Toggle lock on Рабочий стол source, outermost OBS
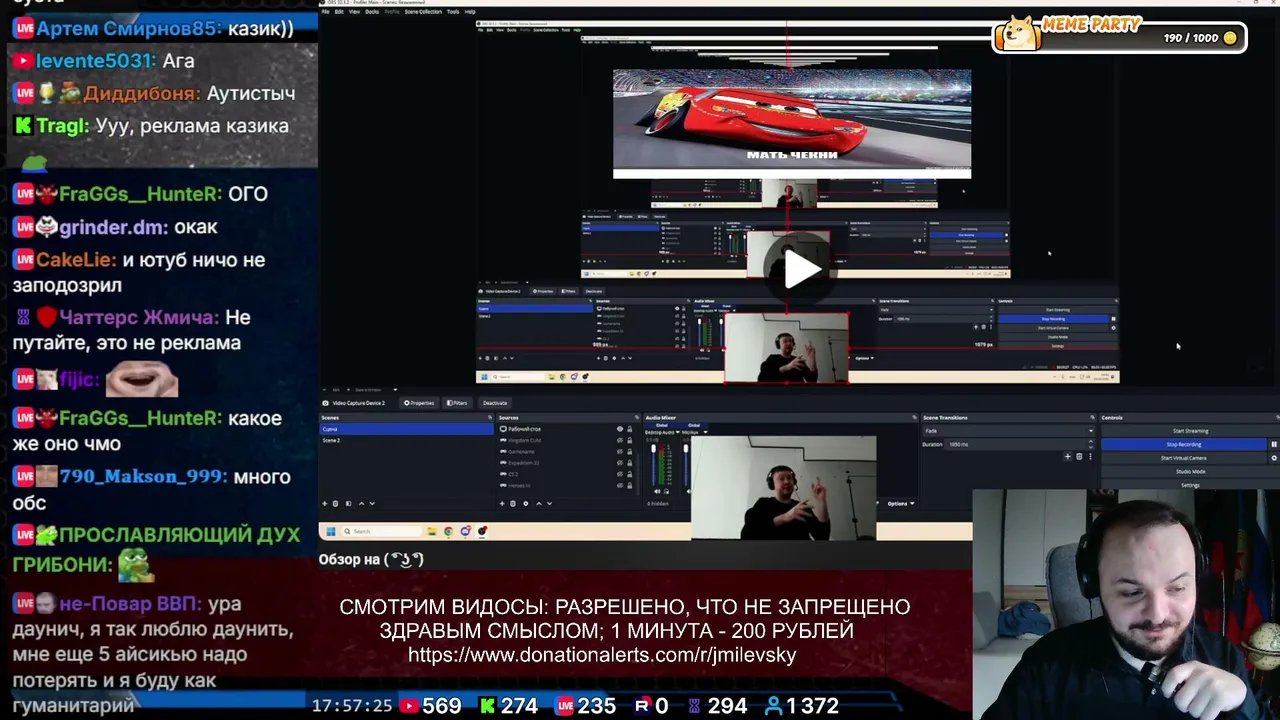The width and height of the screenshot is (1280, 720). click(629, 429)
